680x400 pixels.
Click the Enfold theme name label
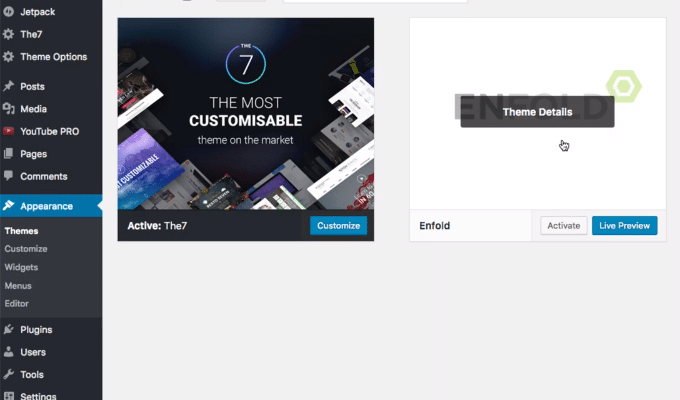435,226
